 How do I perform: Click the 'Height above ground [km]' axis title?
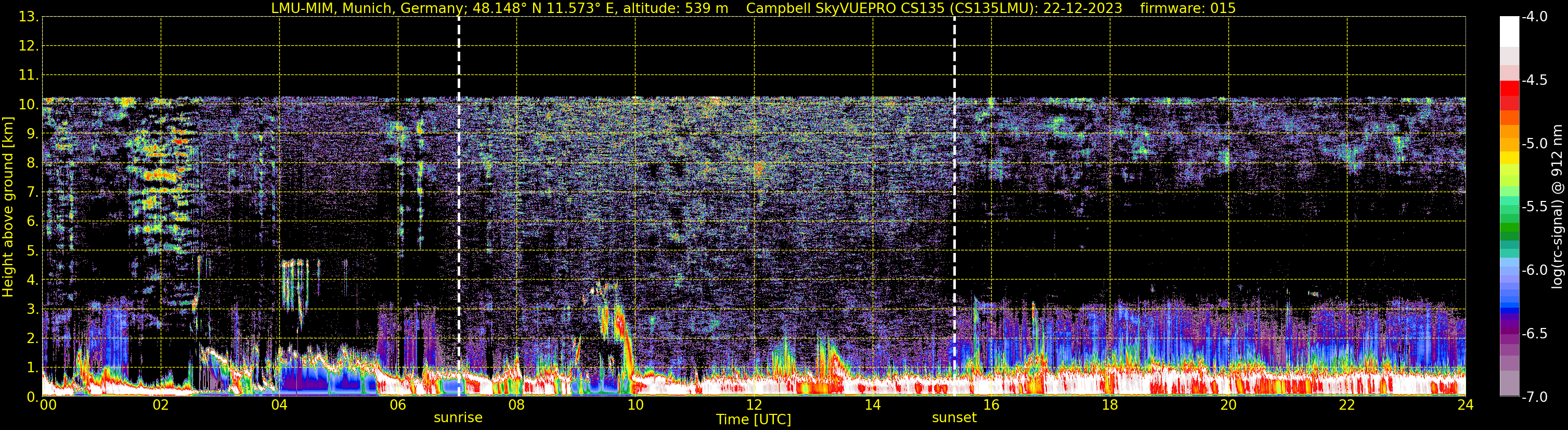click(x=8, y=207)
